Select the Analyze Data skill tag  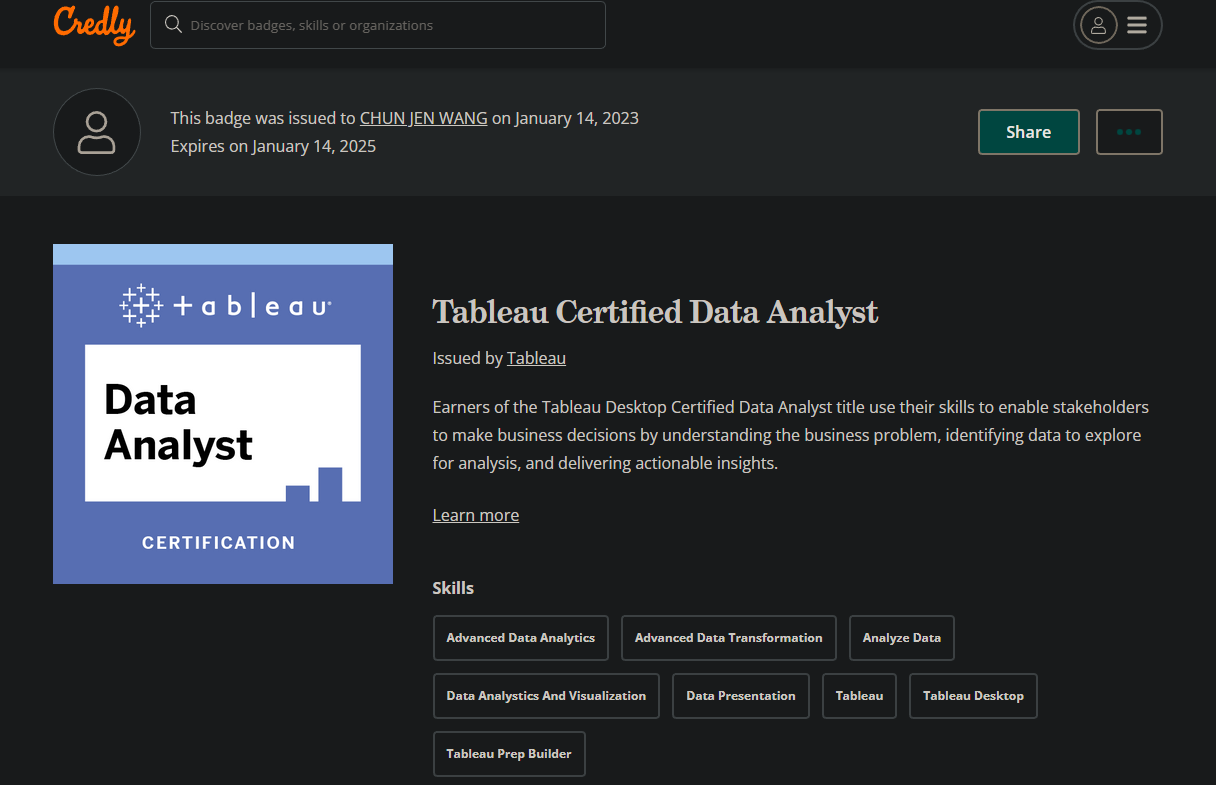point(902,638)
